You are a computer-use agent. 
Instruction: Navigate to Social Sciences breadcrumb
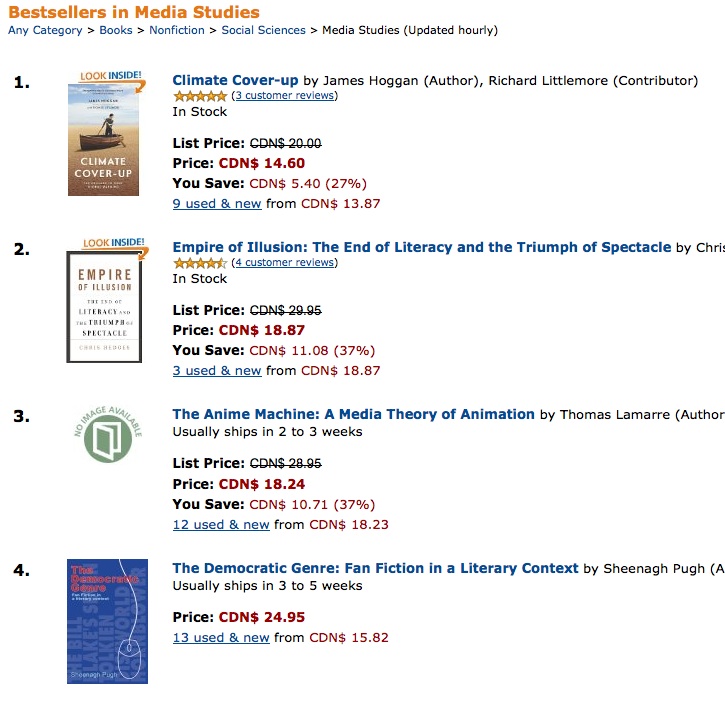click(x=264, y=30)
